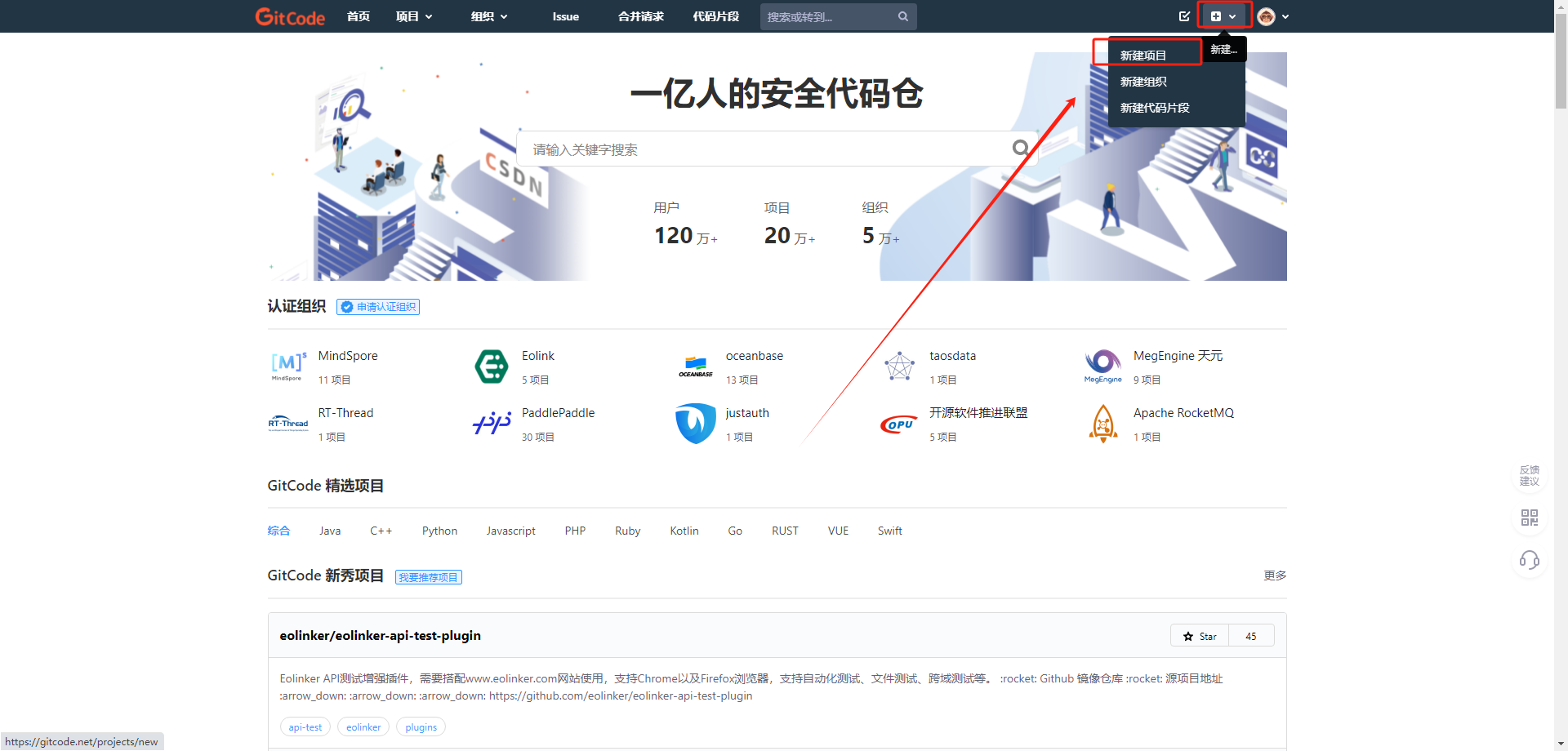Open Issue in the navbar

pyautogui.click(x=565, y=16)
